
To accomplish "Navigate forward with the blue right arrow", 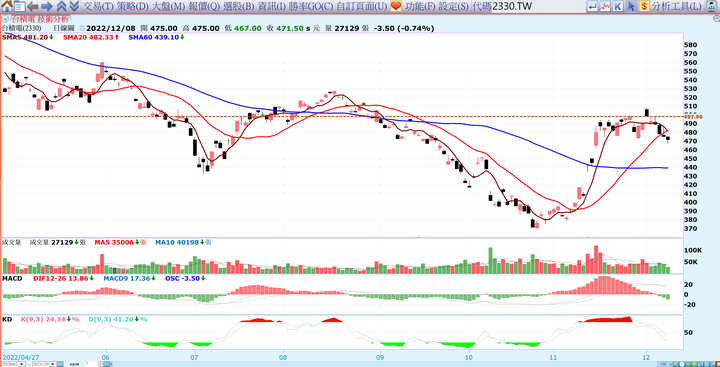I will 47,6.
